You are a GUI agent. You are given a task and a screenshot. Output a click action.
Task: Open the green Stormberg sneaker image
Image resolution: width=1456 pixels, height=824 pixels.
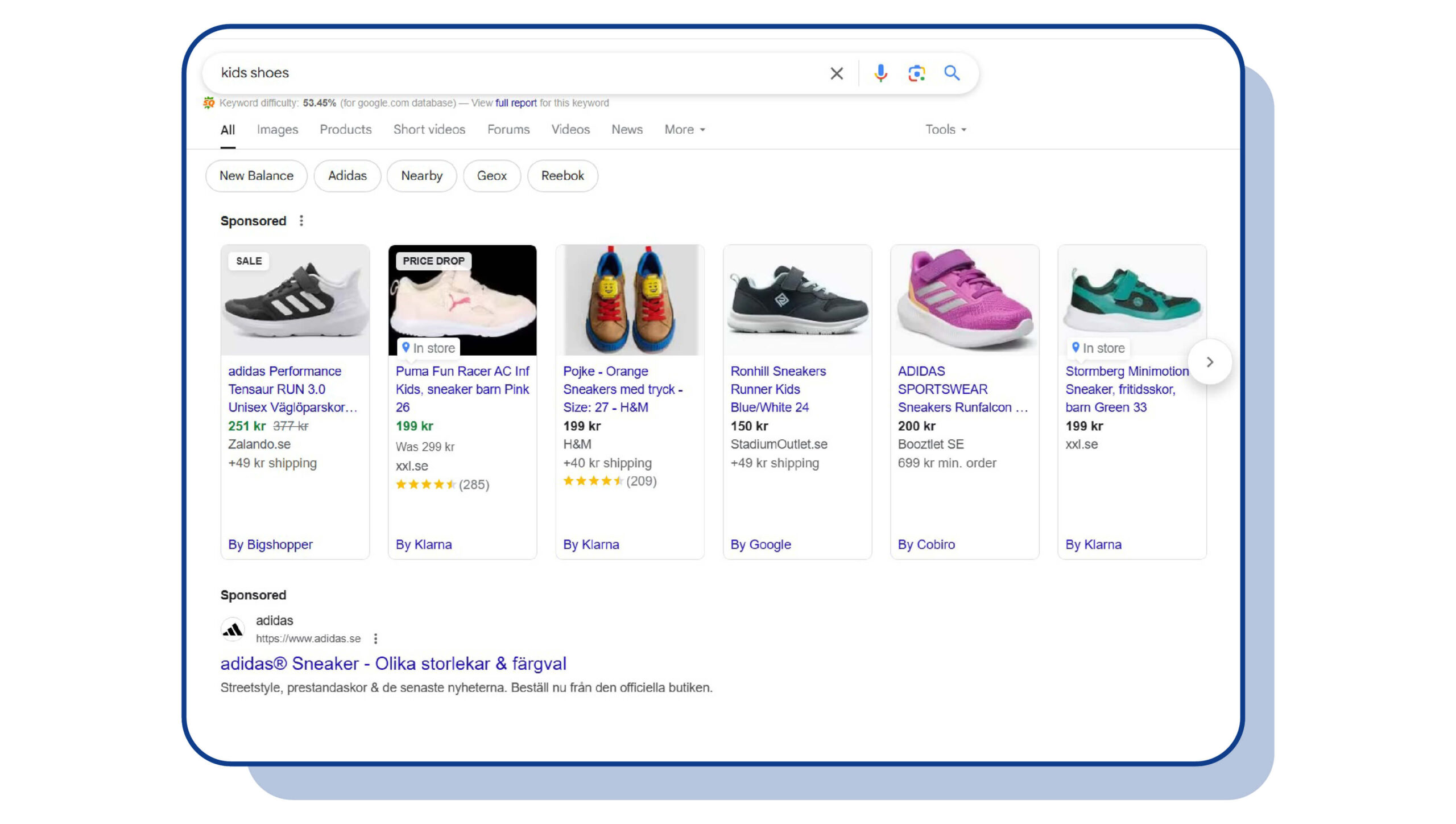1132,300
